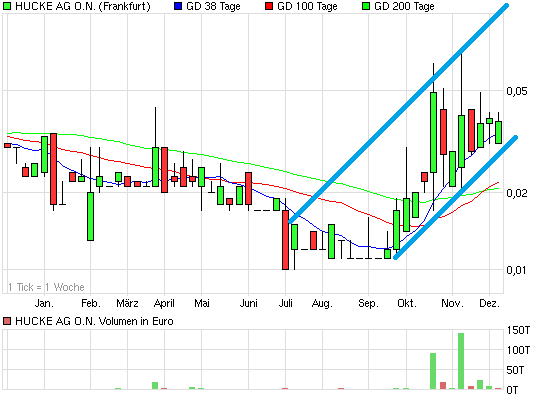The height and width of the screenshot is (398, 545).
Task: Click the 'Juli' month label
Action: pyautogui.click(x=285, y=303)
